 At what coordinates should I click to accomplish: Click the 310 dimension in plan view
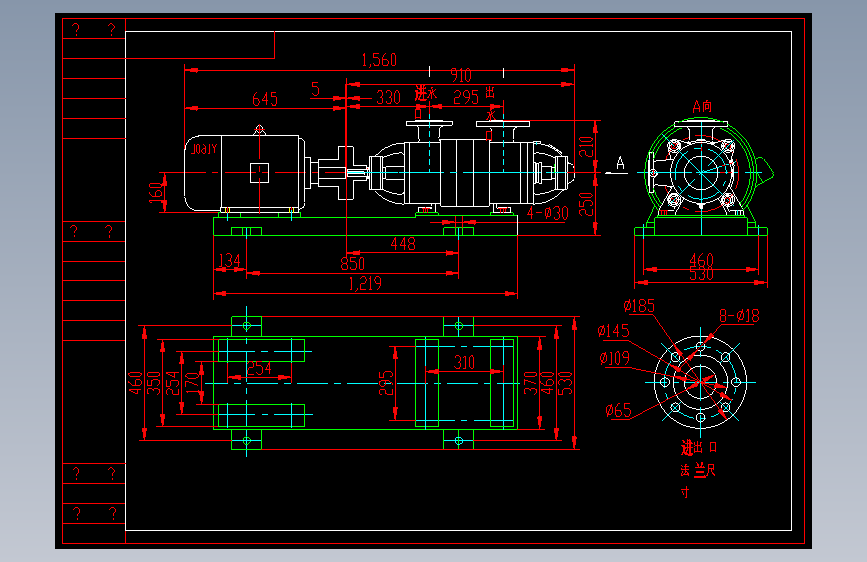click(x=464, y=363)
